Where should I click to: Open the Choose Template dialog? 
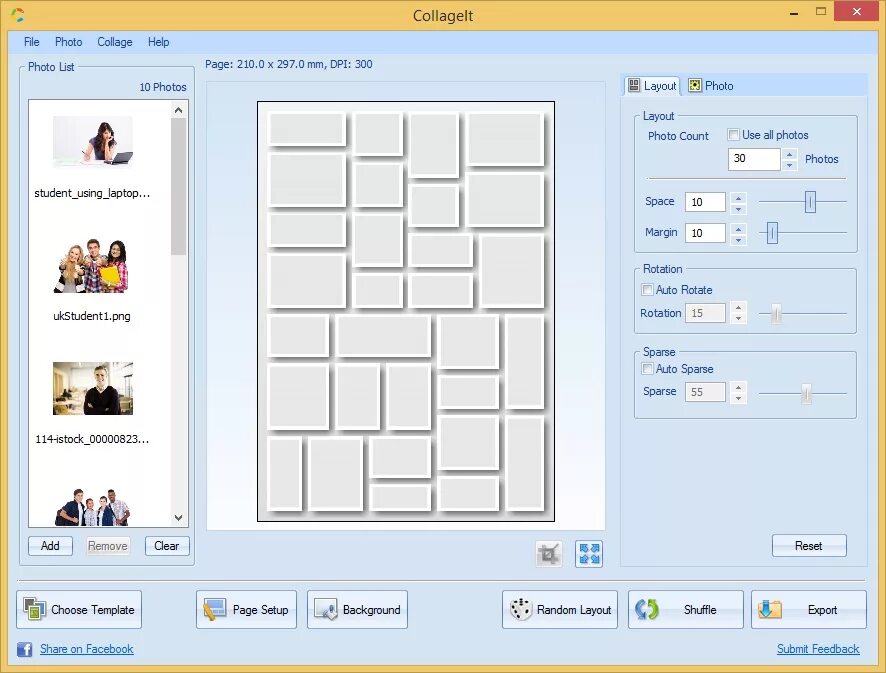pyautogui.click(x=79, y=610)
